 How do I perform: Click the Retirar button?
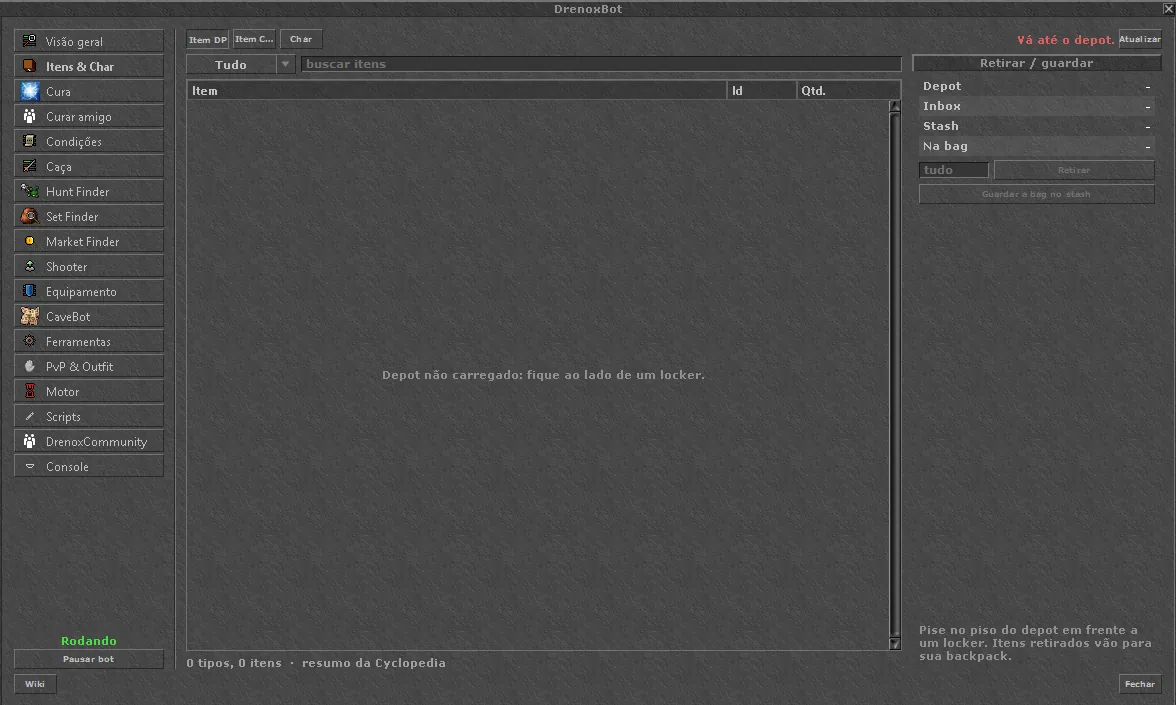coord(1074,170)
